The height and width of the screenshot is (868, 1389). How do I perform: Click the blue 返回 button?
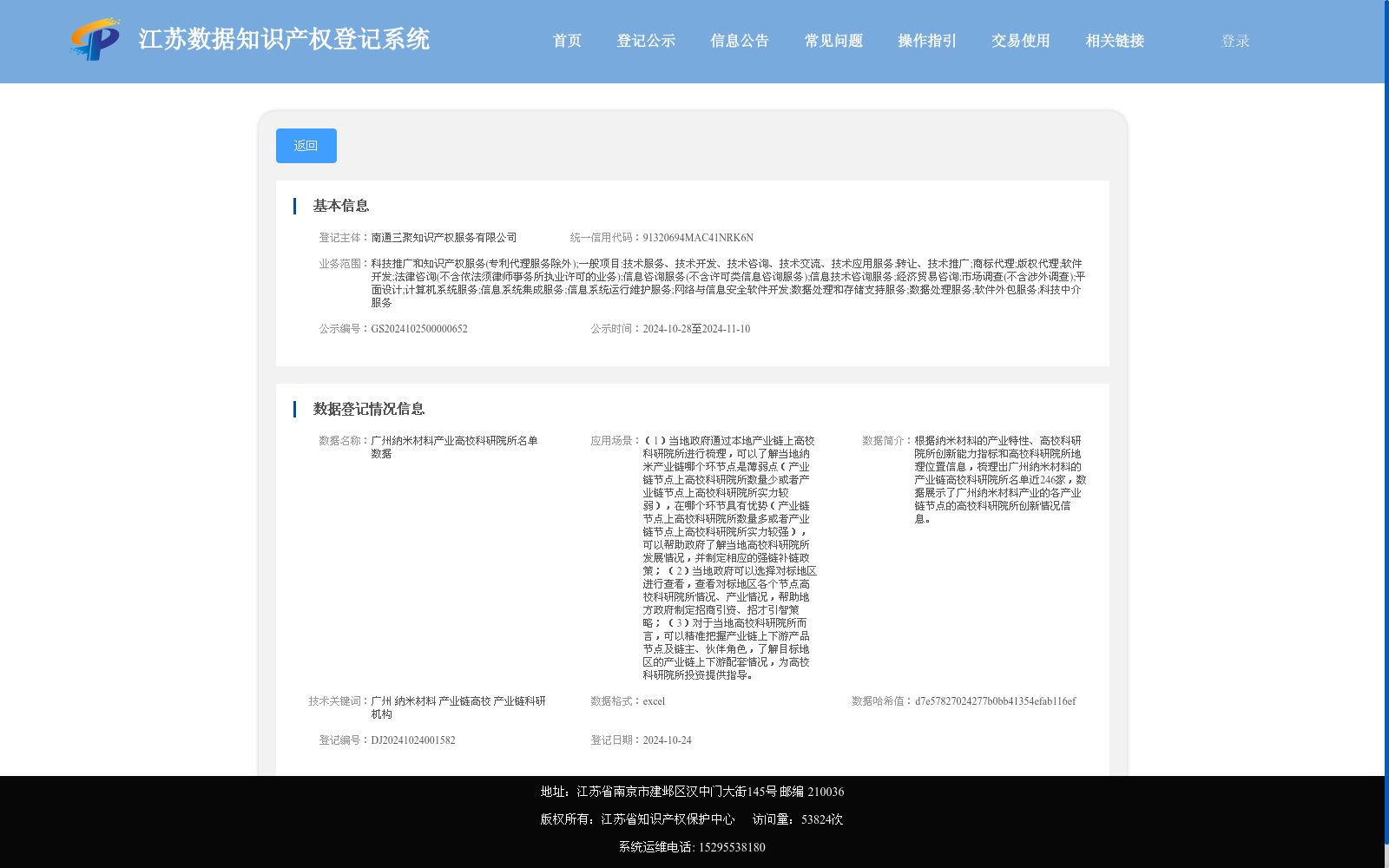tap(306, 146)
